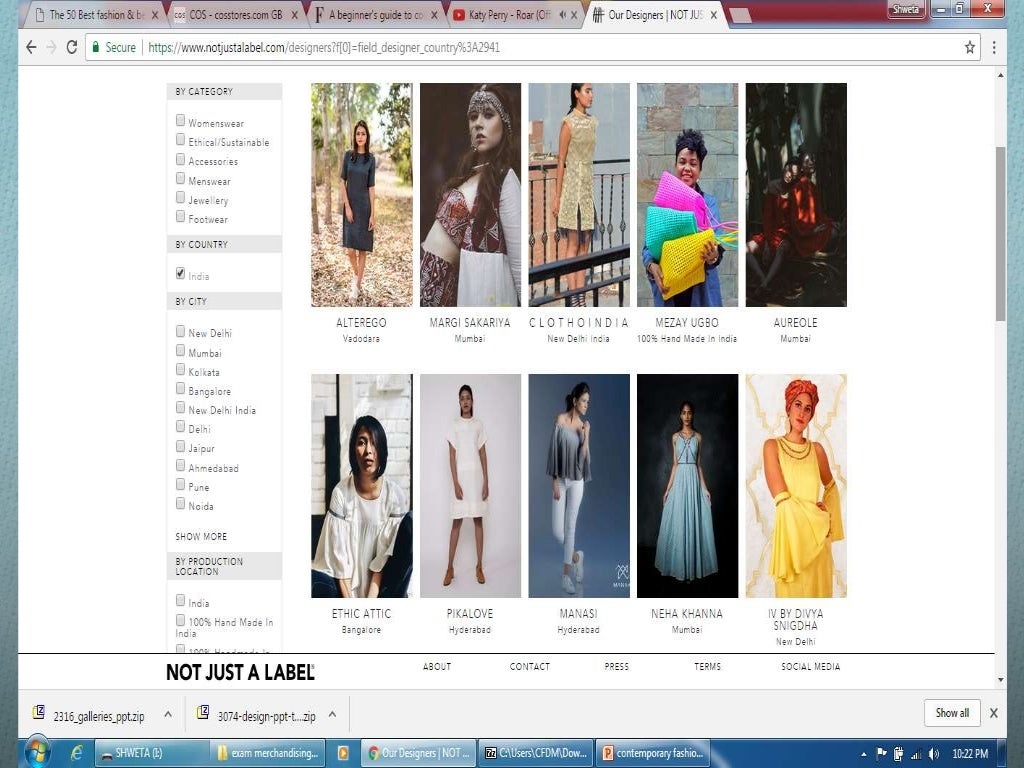Uncheck the India country filter
1024x768 pixels.
180,274
